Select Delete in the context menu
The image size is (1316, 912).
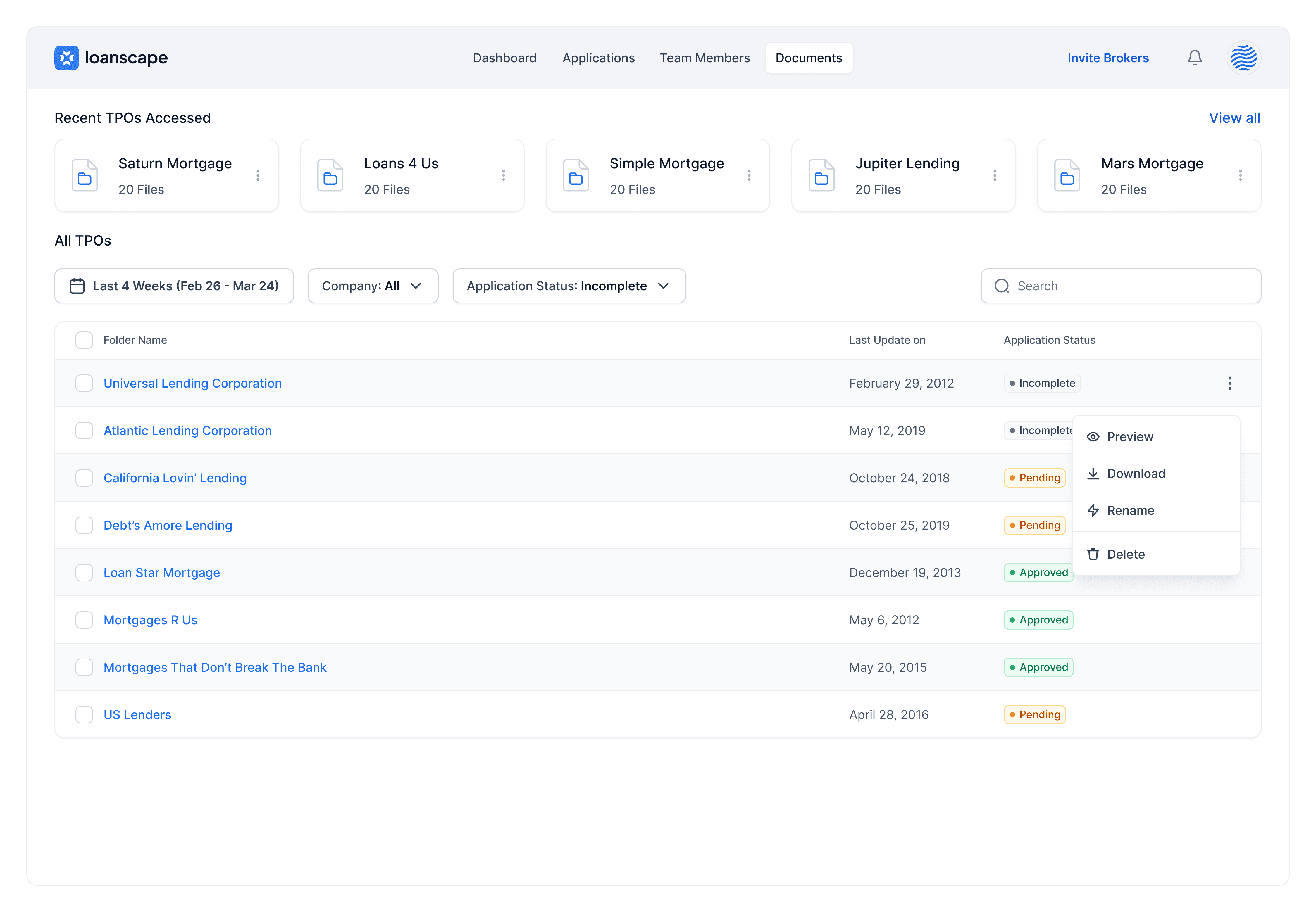click(x=1125, y=554)
